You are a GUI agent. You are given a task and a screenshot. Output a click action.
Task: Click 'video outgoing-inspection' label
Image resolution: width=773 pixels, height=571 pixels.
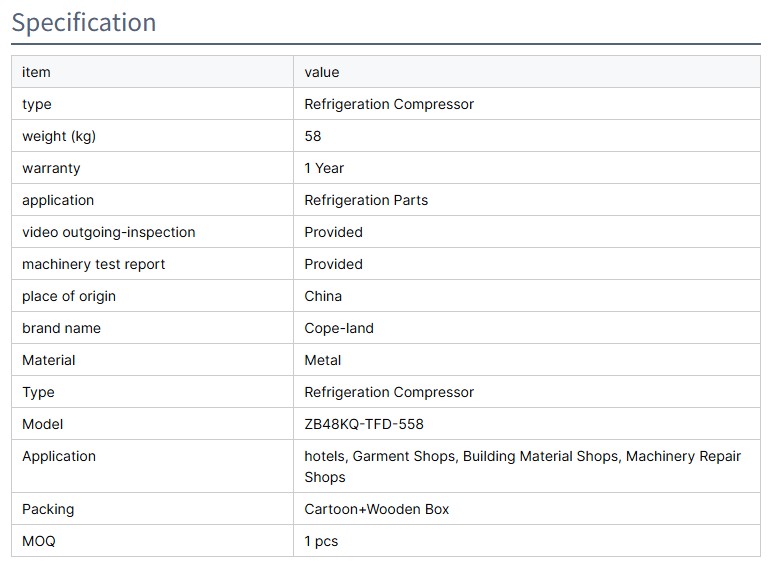(x=108, y=232)
